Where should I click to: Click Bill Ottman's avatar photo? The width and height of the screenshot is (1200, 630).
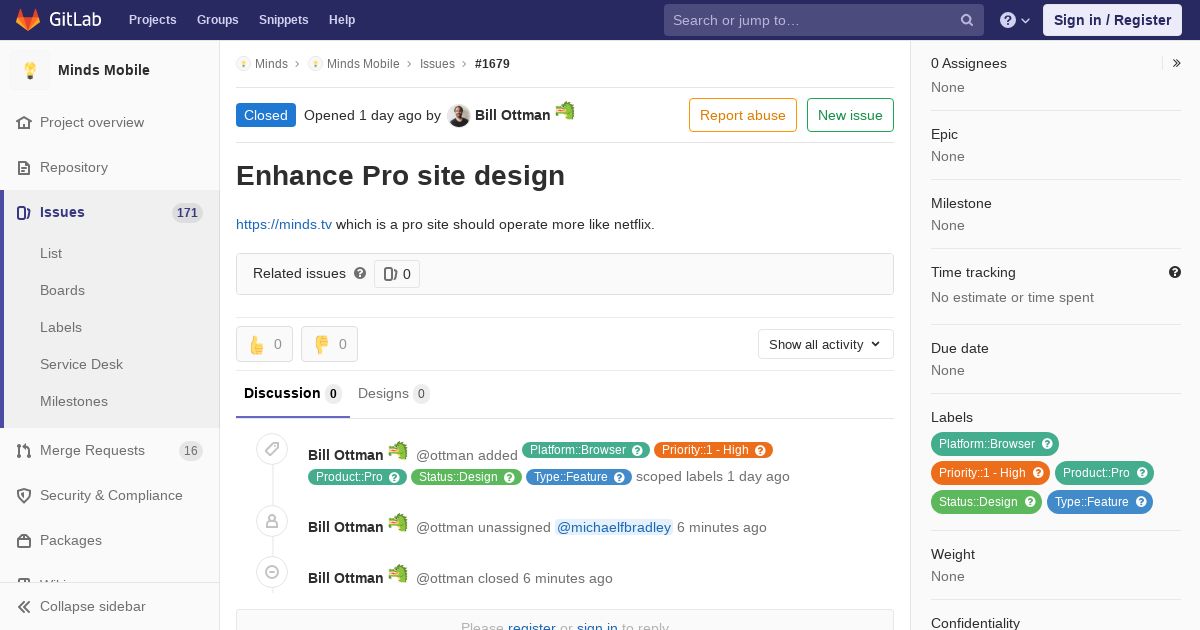tap(459, 115)
